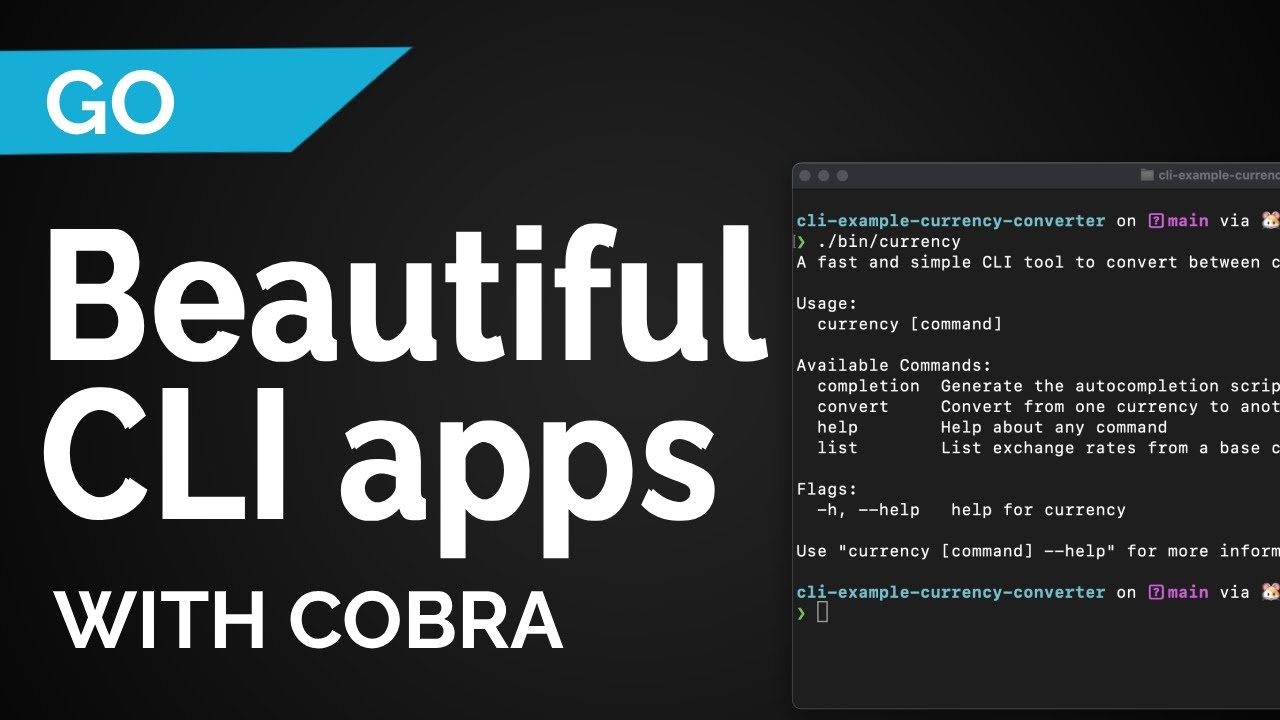1280x720 pixels.
Task: Click 'main' branch in the last prompt line
Action: tap(1188, 592)
